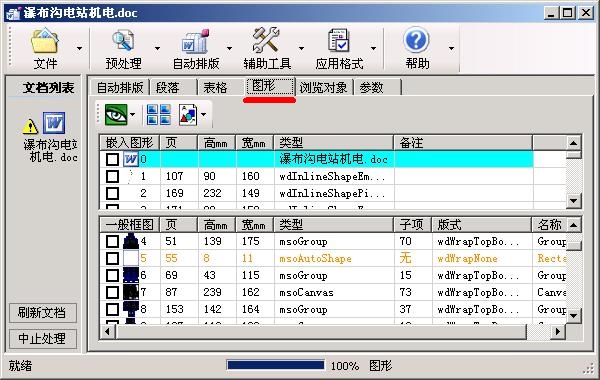Sort by 备注 column header
This screenshot has width=600, height=380.
[463, 143]
